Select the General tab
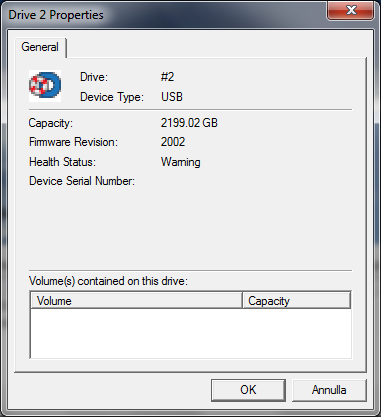381x417 pixels. (x=40, y=47)
